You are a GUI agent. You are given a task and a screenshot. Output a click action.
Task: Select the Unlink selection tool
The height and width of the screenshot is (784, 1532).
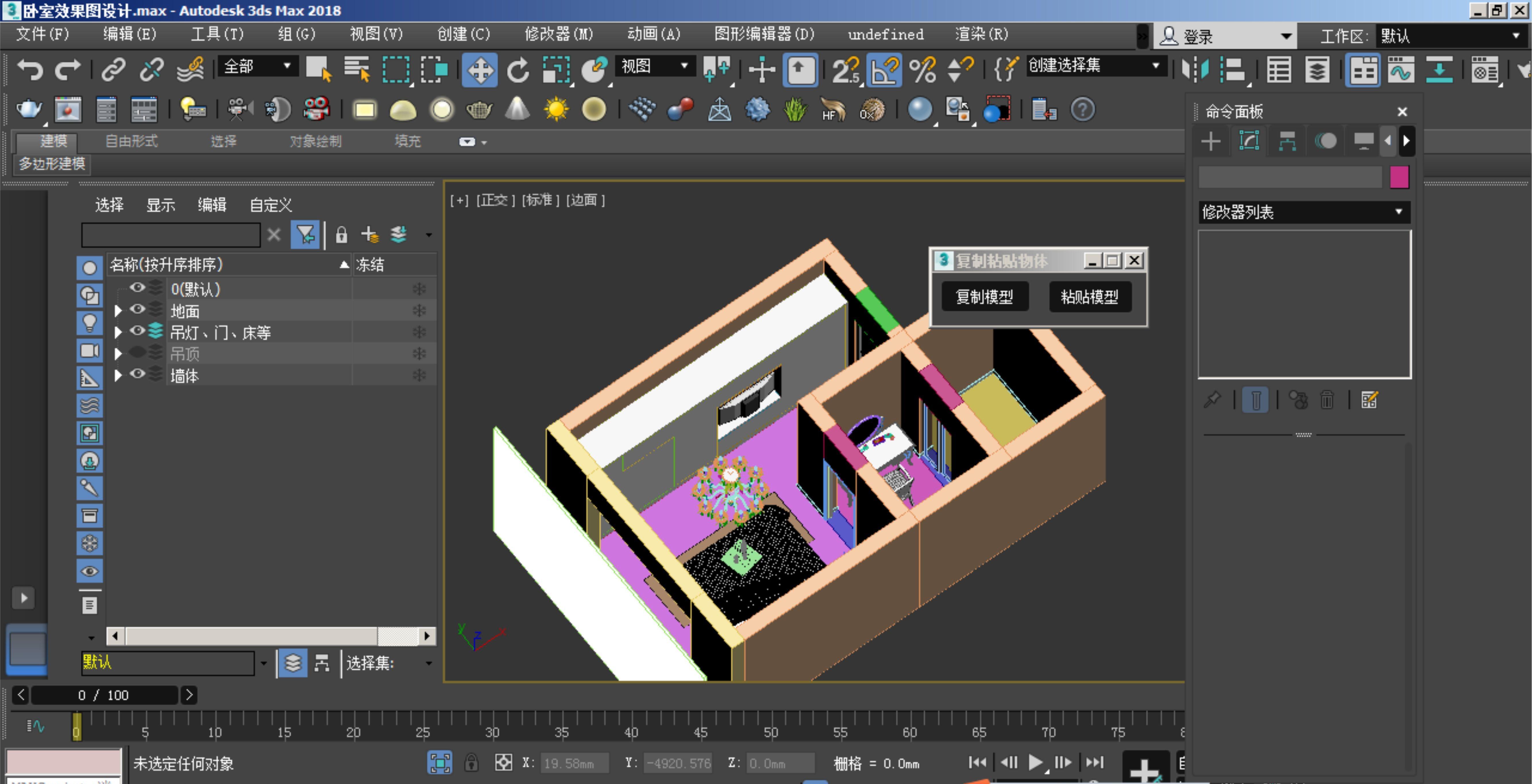pos(152,70)
